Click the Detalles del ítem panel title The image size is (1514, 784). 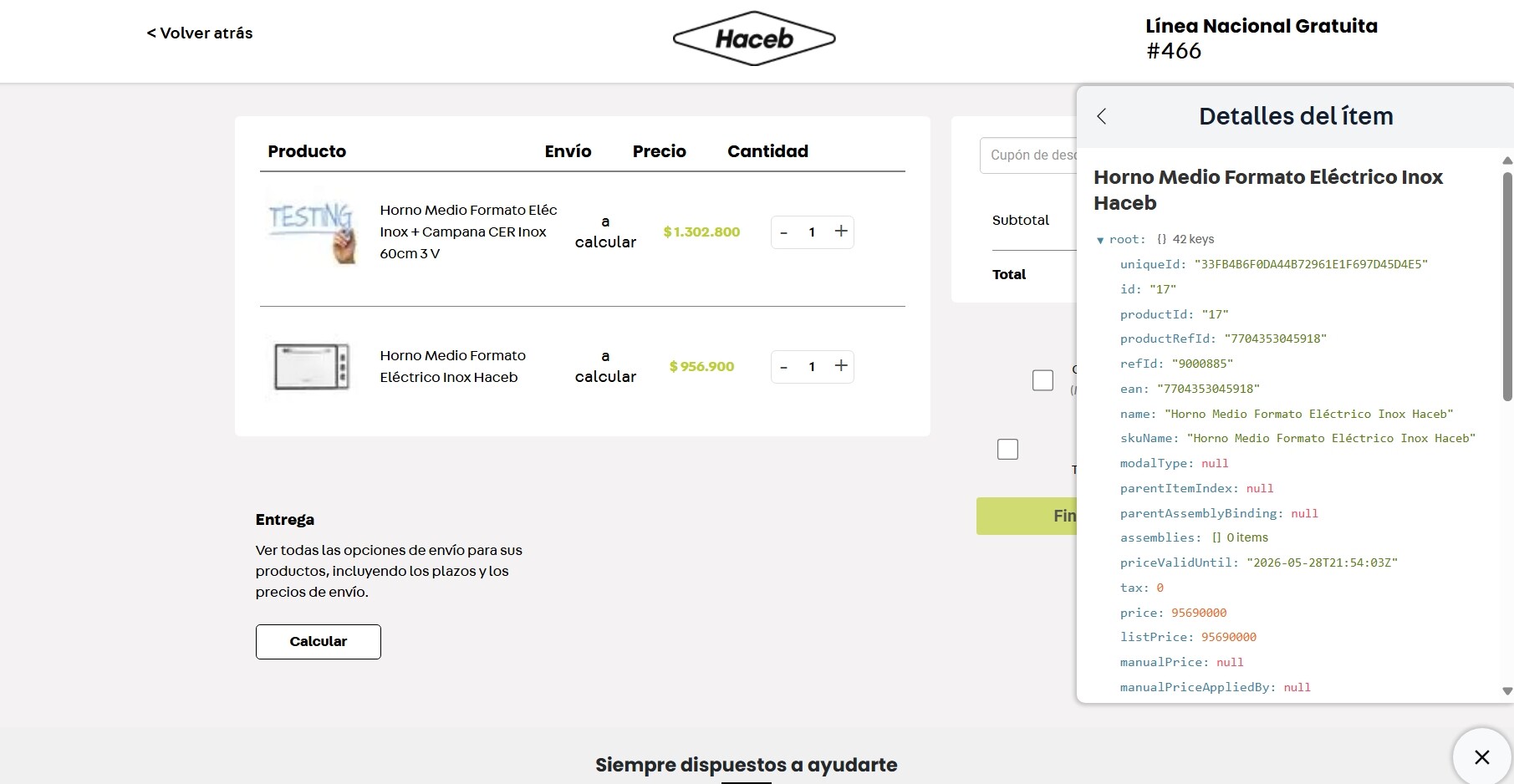(1296, 116)
